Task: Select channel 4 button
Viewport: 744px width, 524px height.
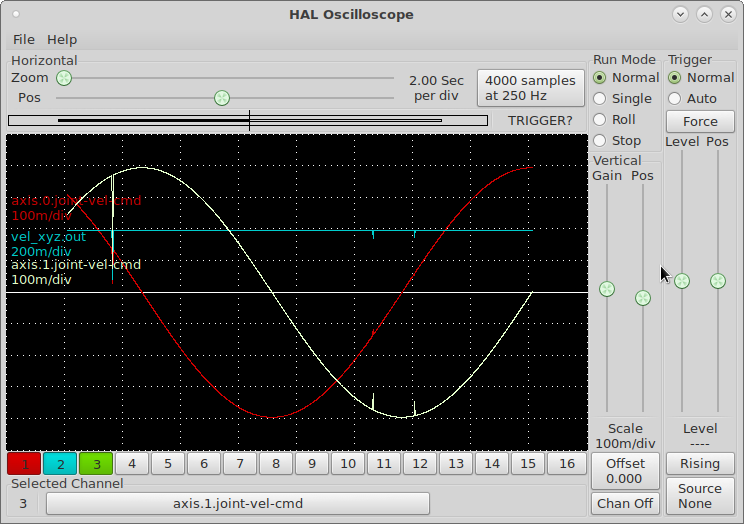Action: pyautogui.click(x=132, y=464)
